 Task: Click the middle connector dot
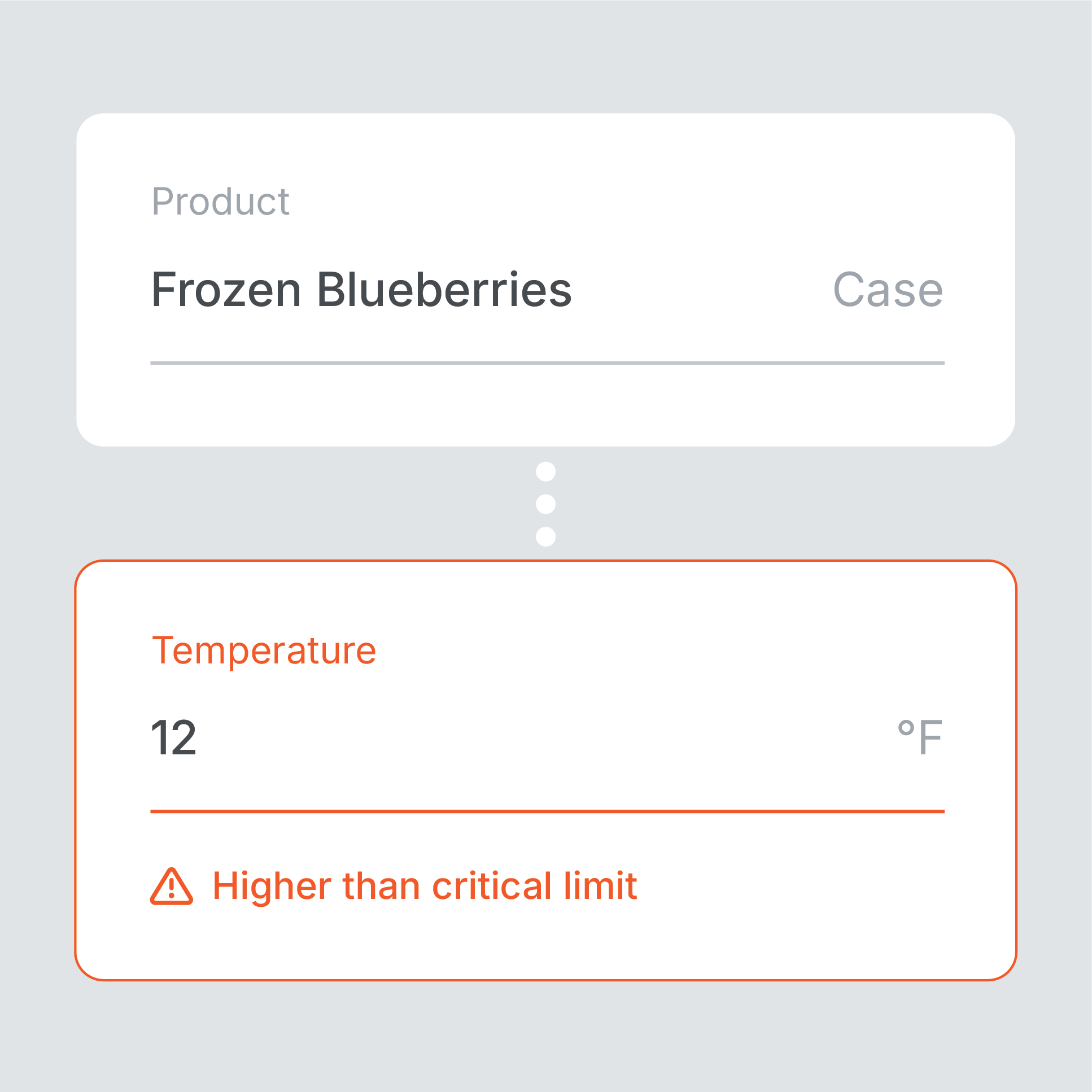pyautogui.click(x=545, y=504)
